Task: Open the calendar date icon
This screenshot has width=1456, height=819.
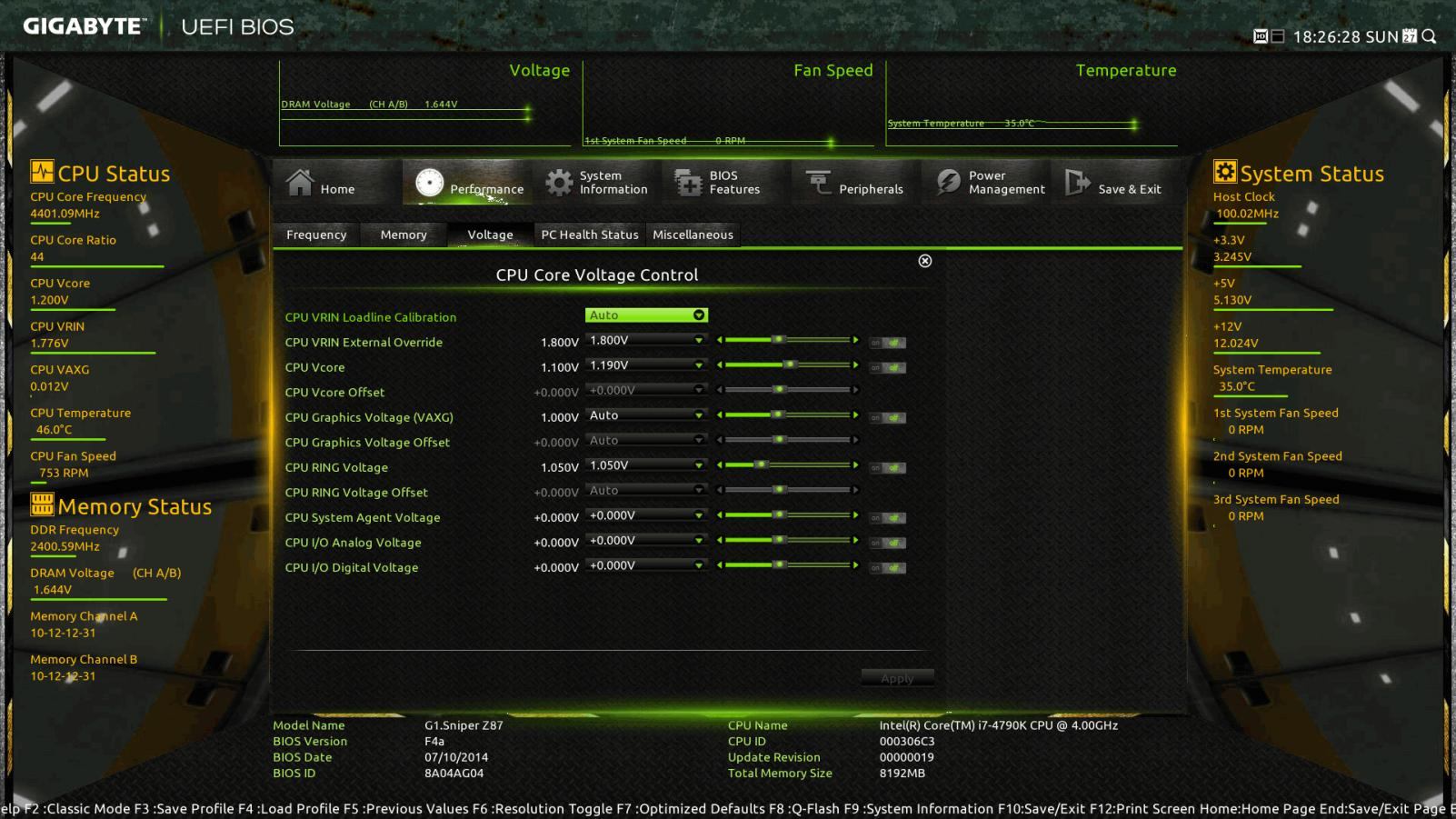Action: pyautogui.click(x=1410, y=35)
